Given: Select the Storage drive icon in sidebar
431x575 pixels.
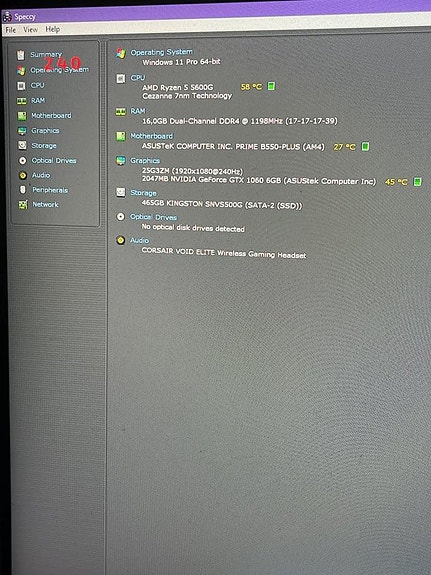Looking at the screenshot, I should pyautogui.click(x=22, y=146).
